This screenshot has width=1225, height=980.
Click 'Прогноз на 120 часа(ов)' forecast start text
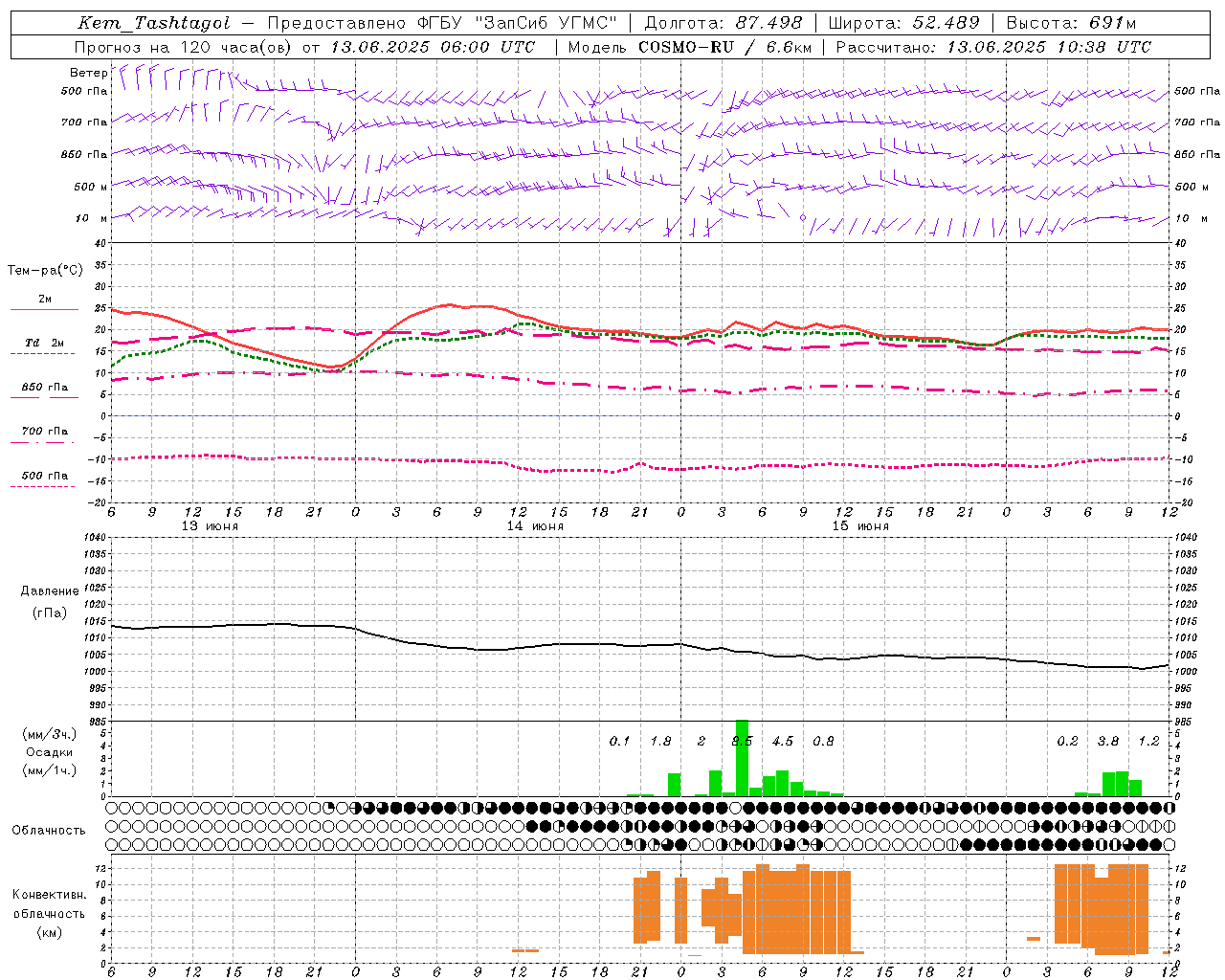pyautogui.click(x=185, y=47)
